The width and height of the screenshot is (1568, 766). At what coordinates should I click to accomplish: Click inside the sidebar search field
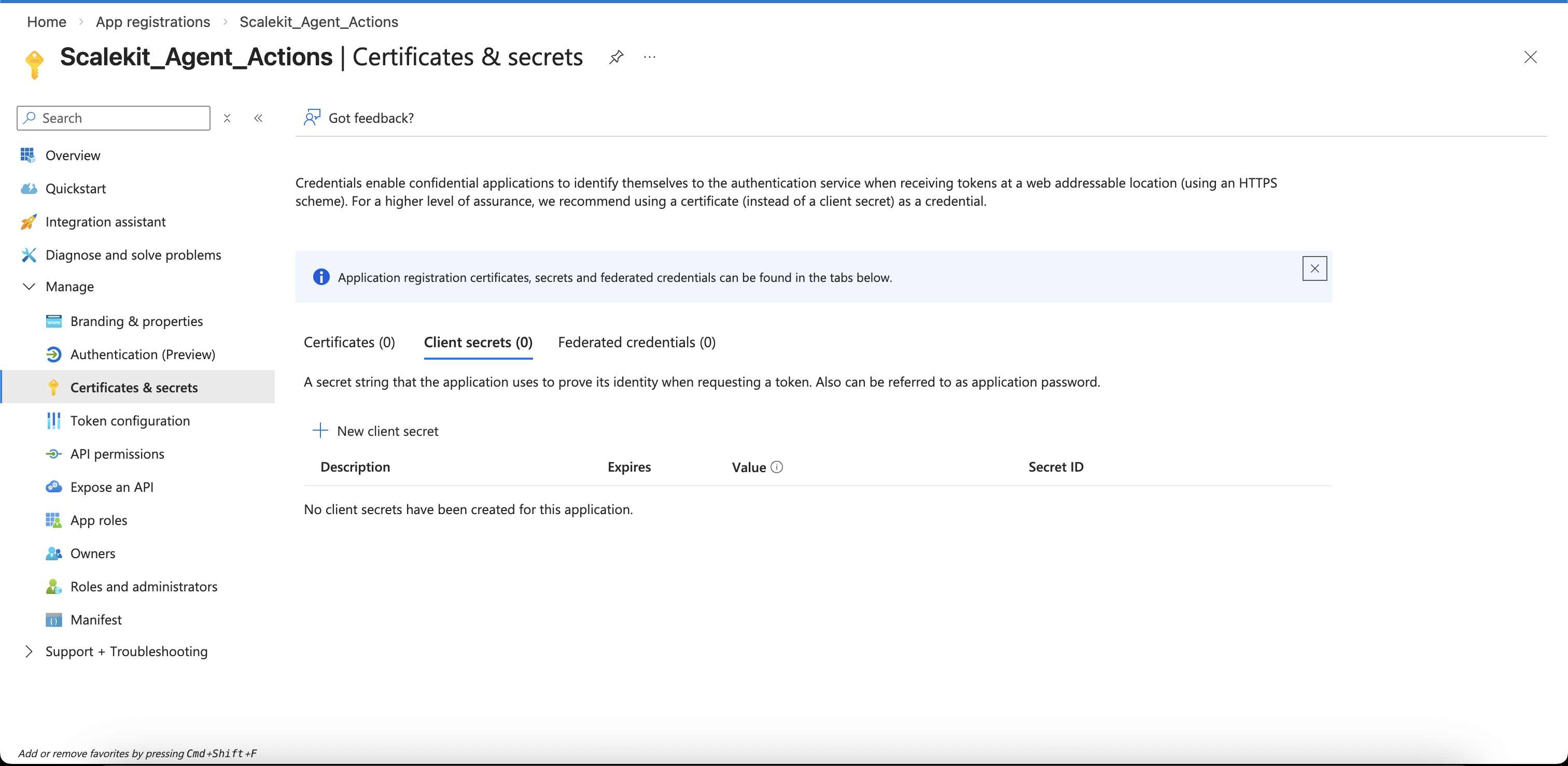[113, 118]
